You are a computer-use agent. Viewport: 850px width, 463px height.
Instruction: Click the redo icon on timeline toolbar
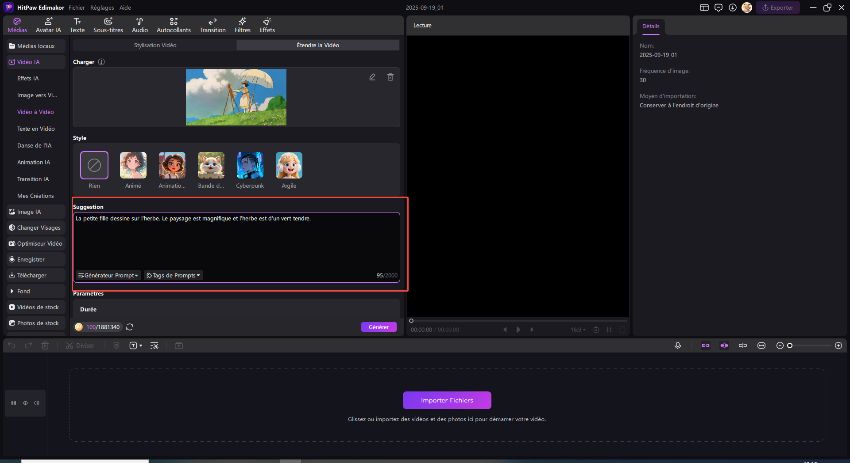pyautogui.click(x=28, y=345)
